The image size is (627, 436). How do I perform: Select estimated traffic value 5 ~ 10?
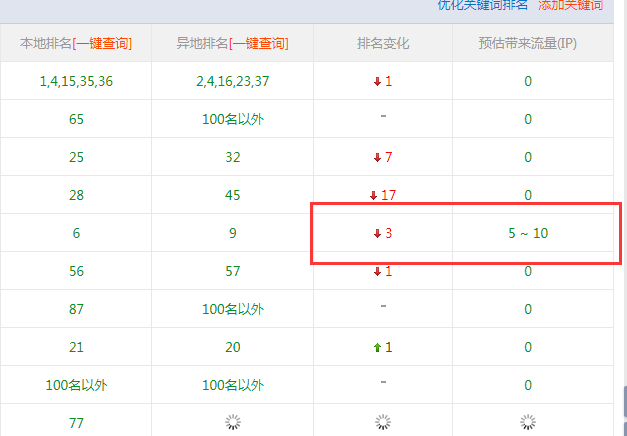click(x=528, y=233)
